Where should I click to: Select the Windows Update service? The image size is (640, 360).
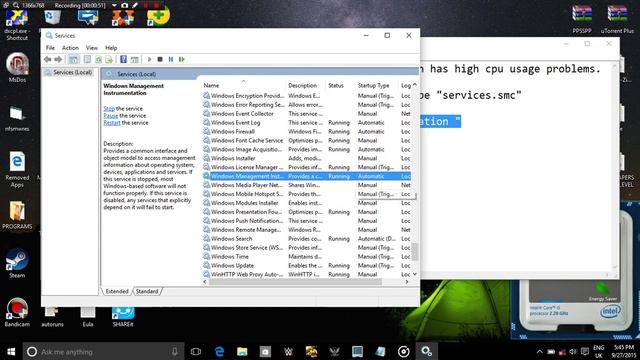point(307,265)
